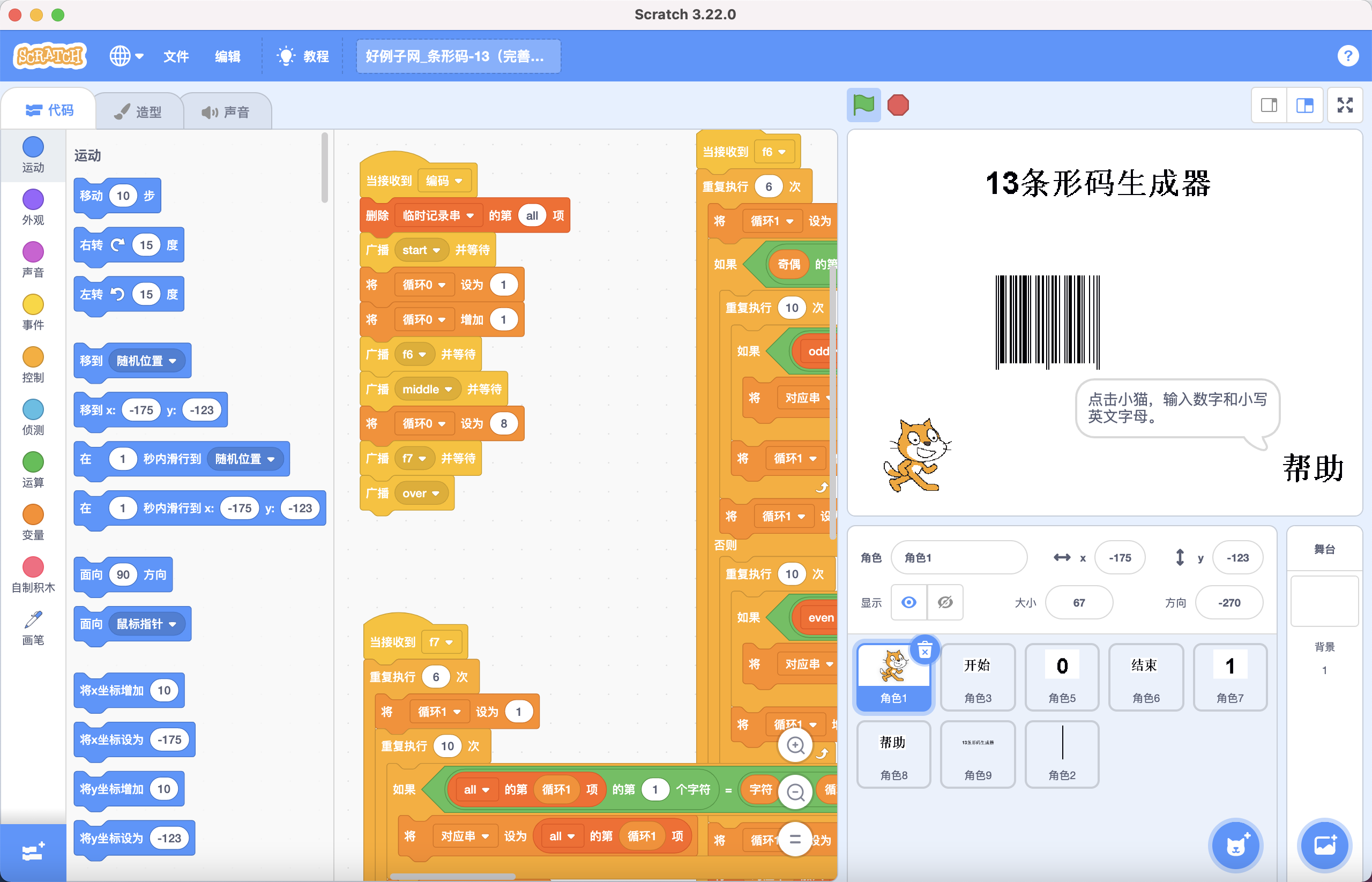The width and height of the screenshot is (1372, 882).
Task: Click the green flag to run
Action: pos(863,106)
